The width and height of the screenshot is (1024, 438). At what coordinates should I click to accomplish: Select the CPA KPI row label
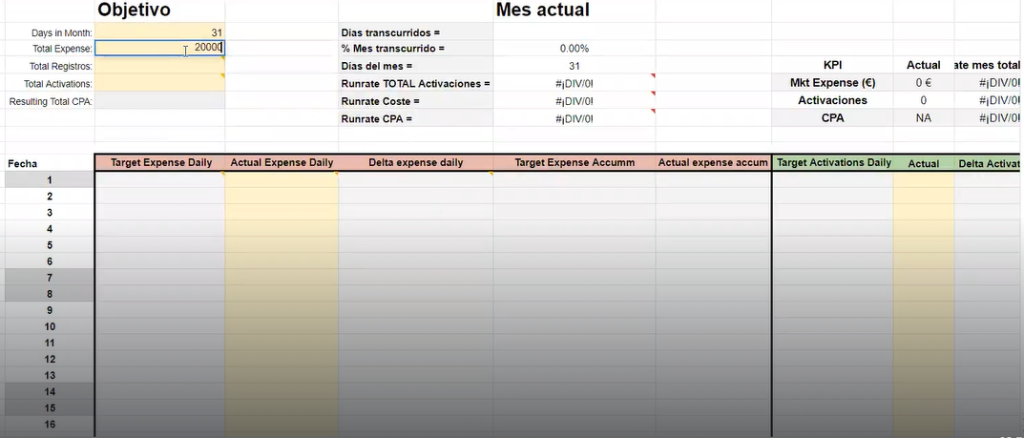pos(833,118)
